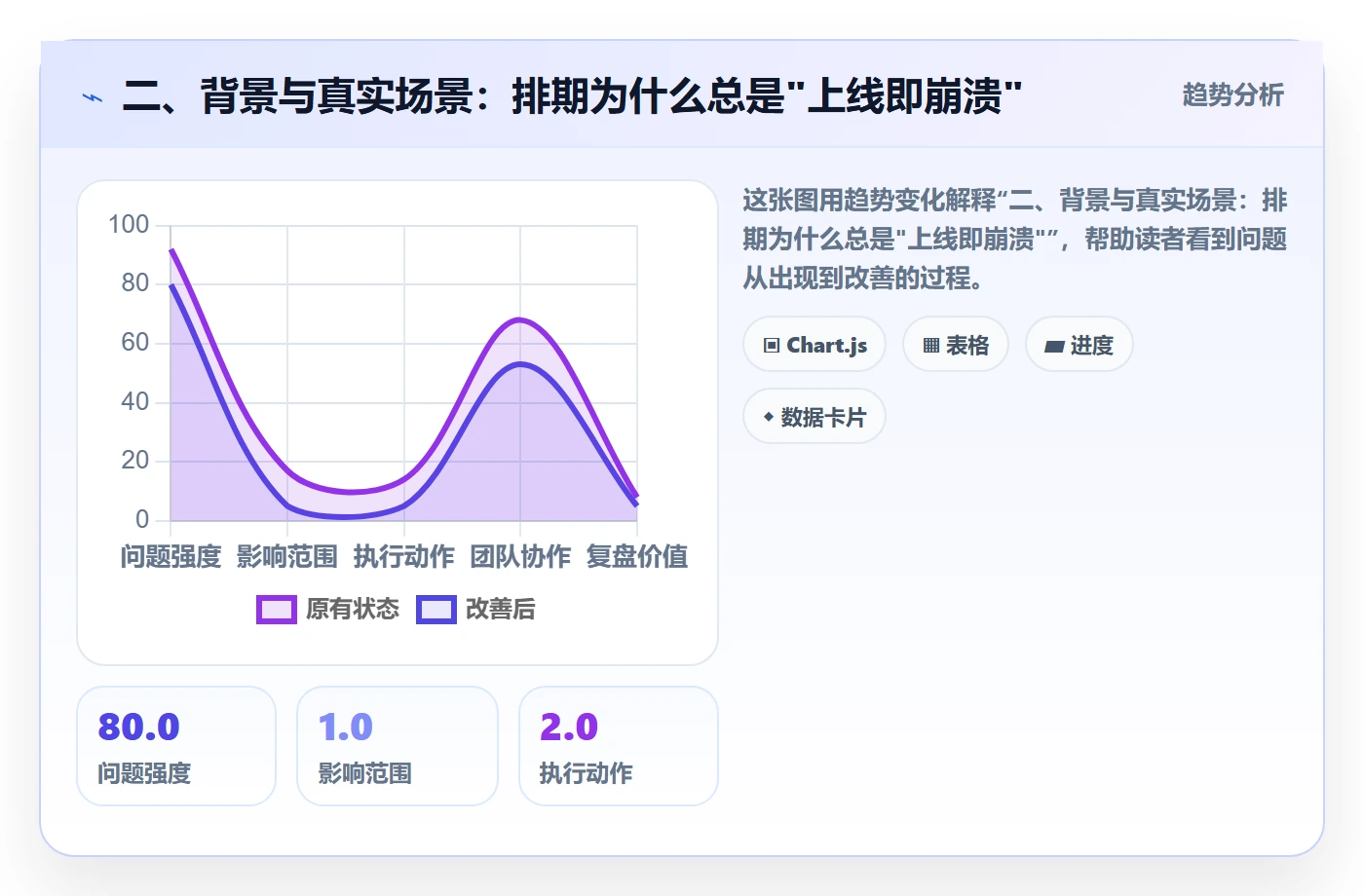Click the progress bar icon in 进度 tag
Viewport: 1364px width, 896px height.
(1054, 346)
